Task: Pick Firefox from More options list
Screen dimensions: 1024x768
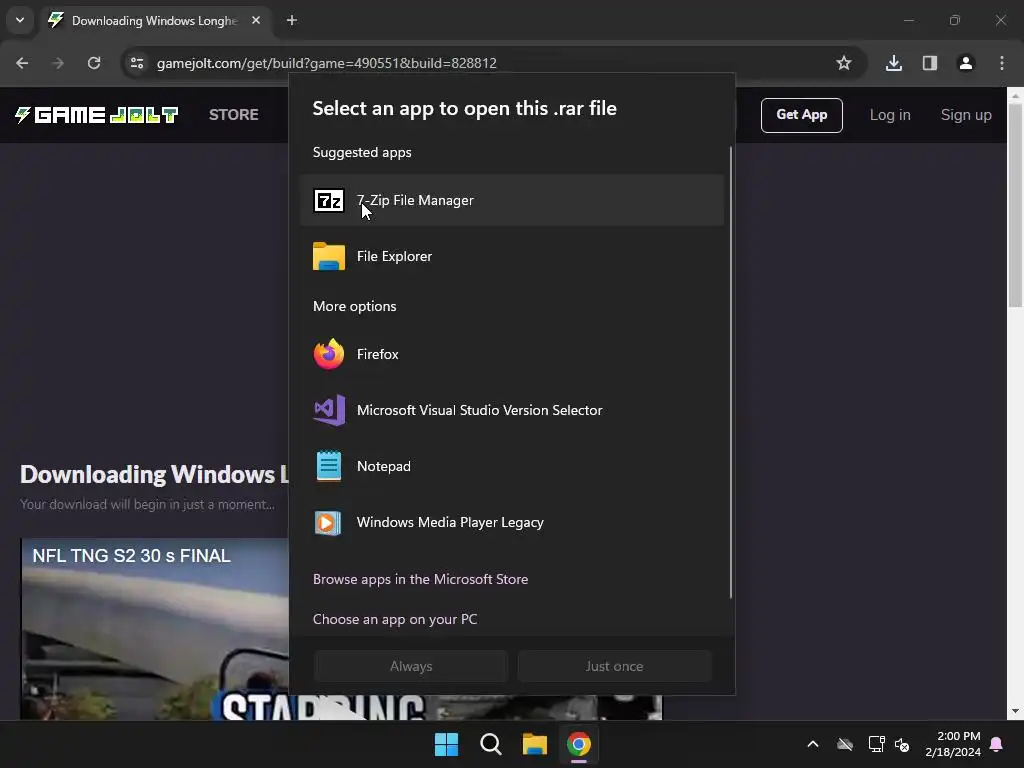Action: click(x=512, y=354)
